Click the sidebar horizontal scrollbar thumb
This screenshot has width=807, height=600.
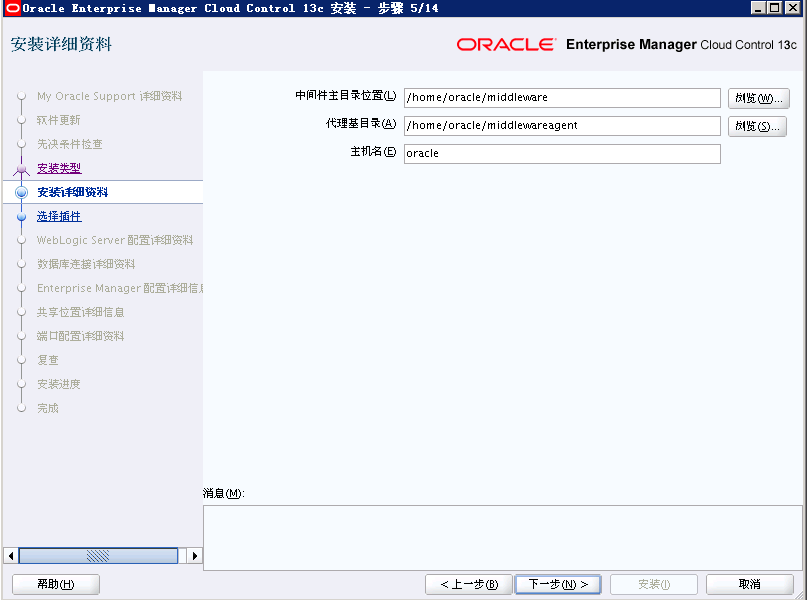tap(98, 556)
